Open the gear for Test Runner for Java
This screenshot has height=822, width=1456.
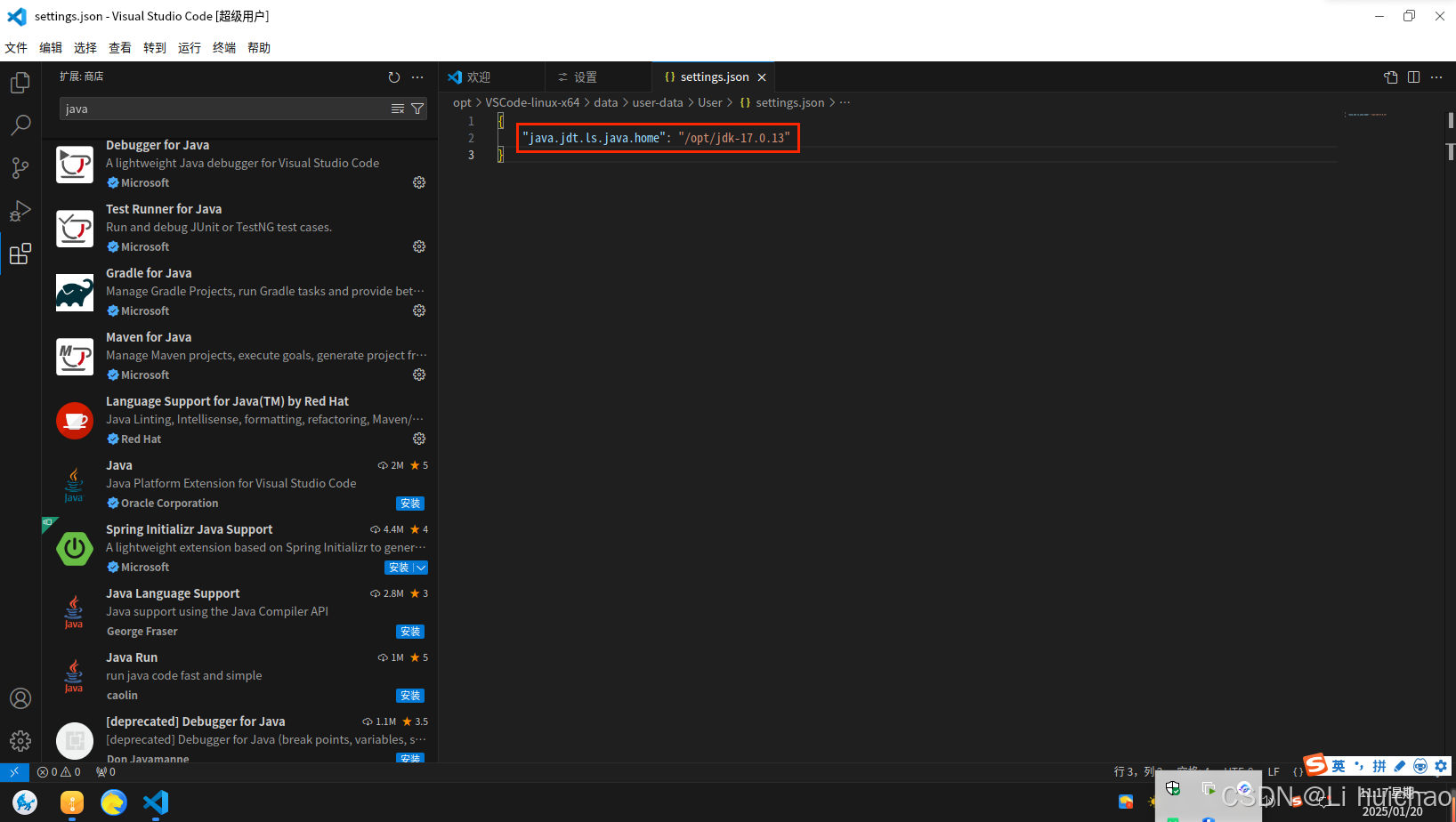click(x=419, y=246)
